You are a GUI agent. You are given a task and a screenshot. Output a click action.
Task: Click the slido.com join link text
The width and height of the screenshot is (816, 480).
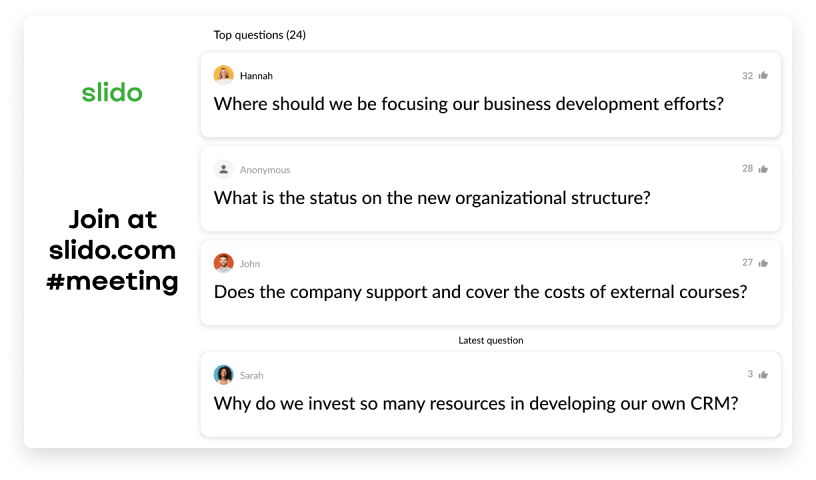[112, 250]
